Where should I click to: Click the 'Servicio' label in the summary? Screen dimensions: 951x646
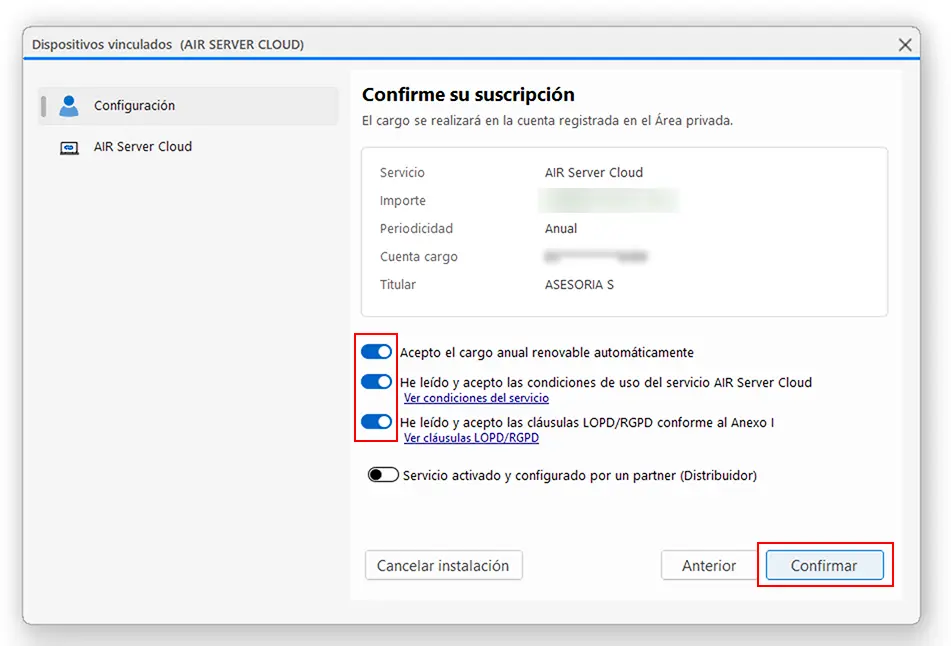(402, 172)
